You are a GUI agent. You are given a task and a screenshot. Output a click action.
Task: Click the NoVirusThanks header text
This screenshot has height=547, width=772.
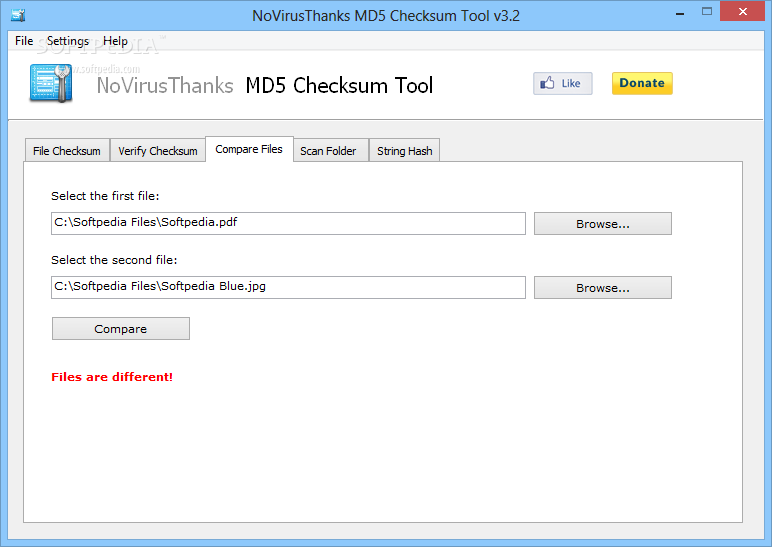coord(165,86)
